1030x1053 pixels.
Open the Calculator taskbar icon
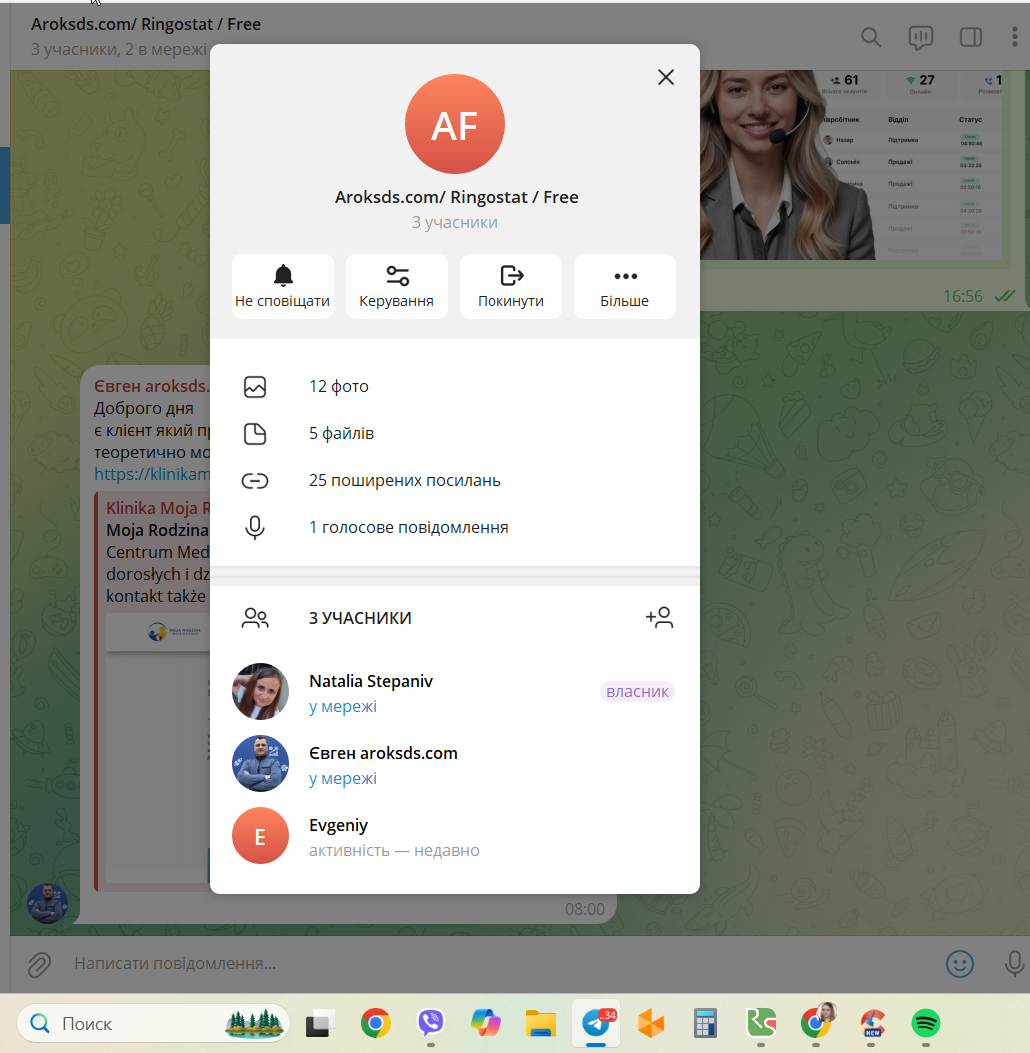[x=706, y=1023]
